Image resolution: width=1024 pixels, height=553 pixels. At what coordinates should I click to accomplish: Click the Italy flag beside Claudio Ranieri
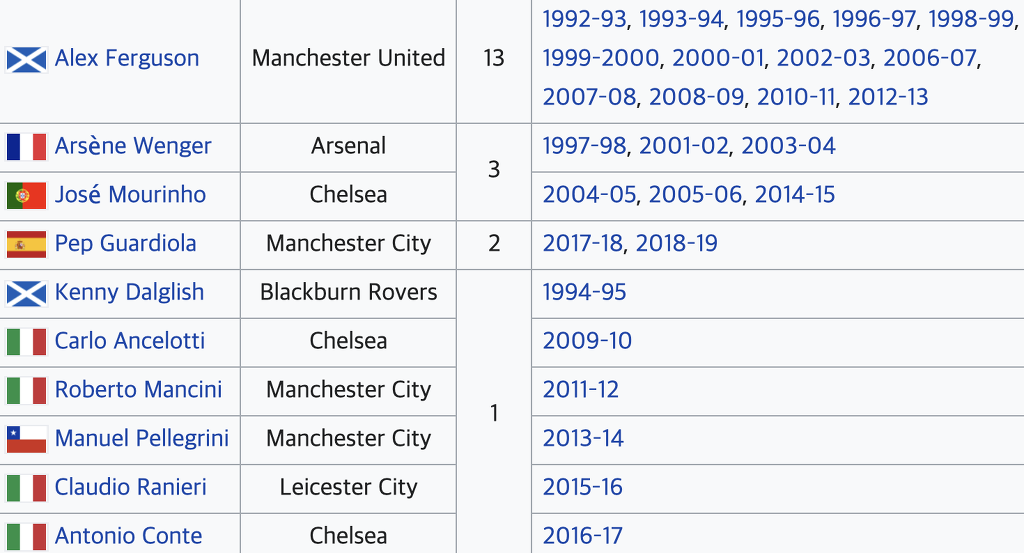26,488
